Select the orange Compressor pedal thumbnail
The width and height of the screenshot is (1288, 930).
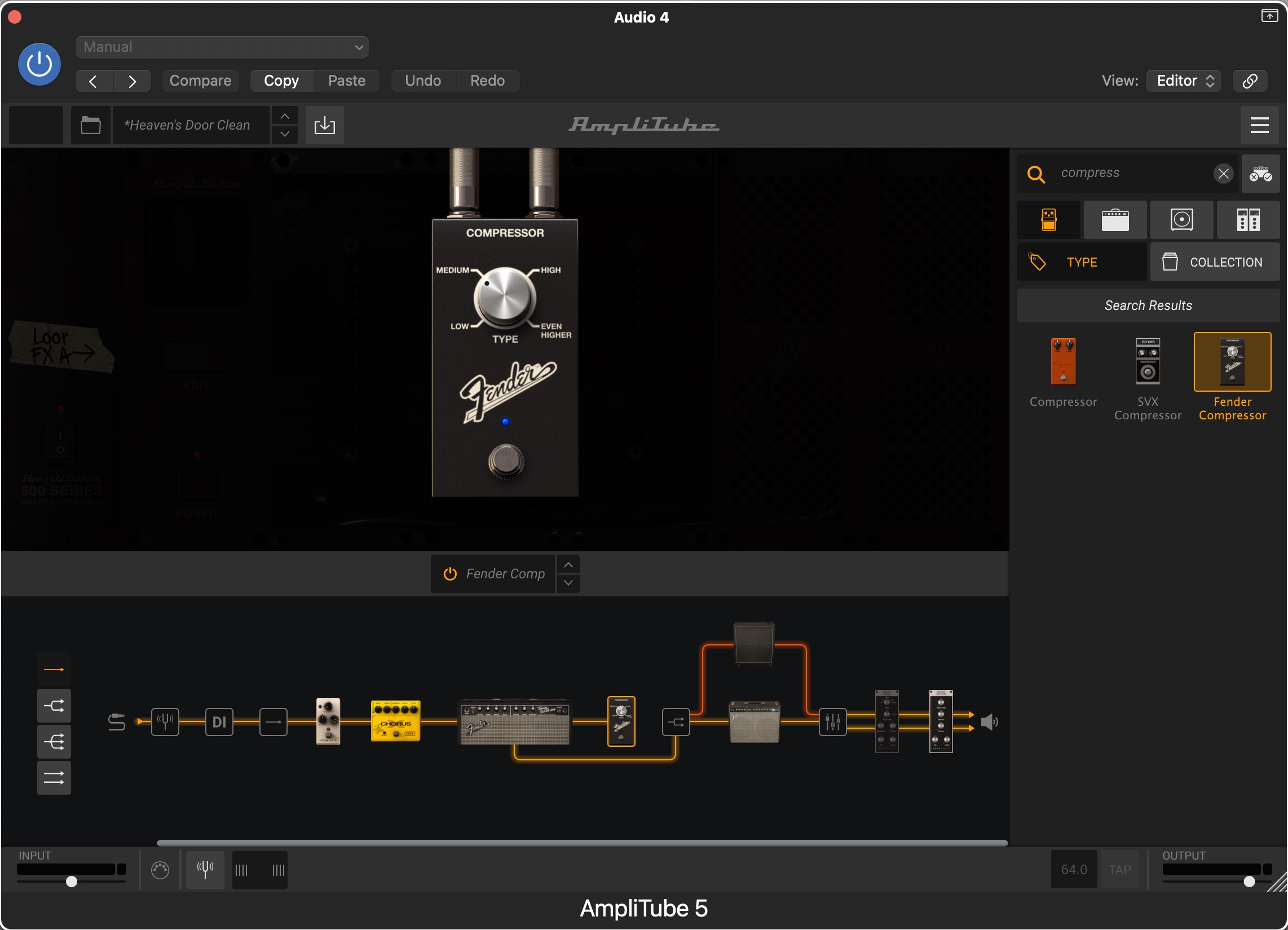pyautogui.click(x=1063, y=362)
